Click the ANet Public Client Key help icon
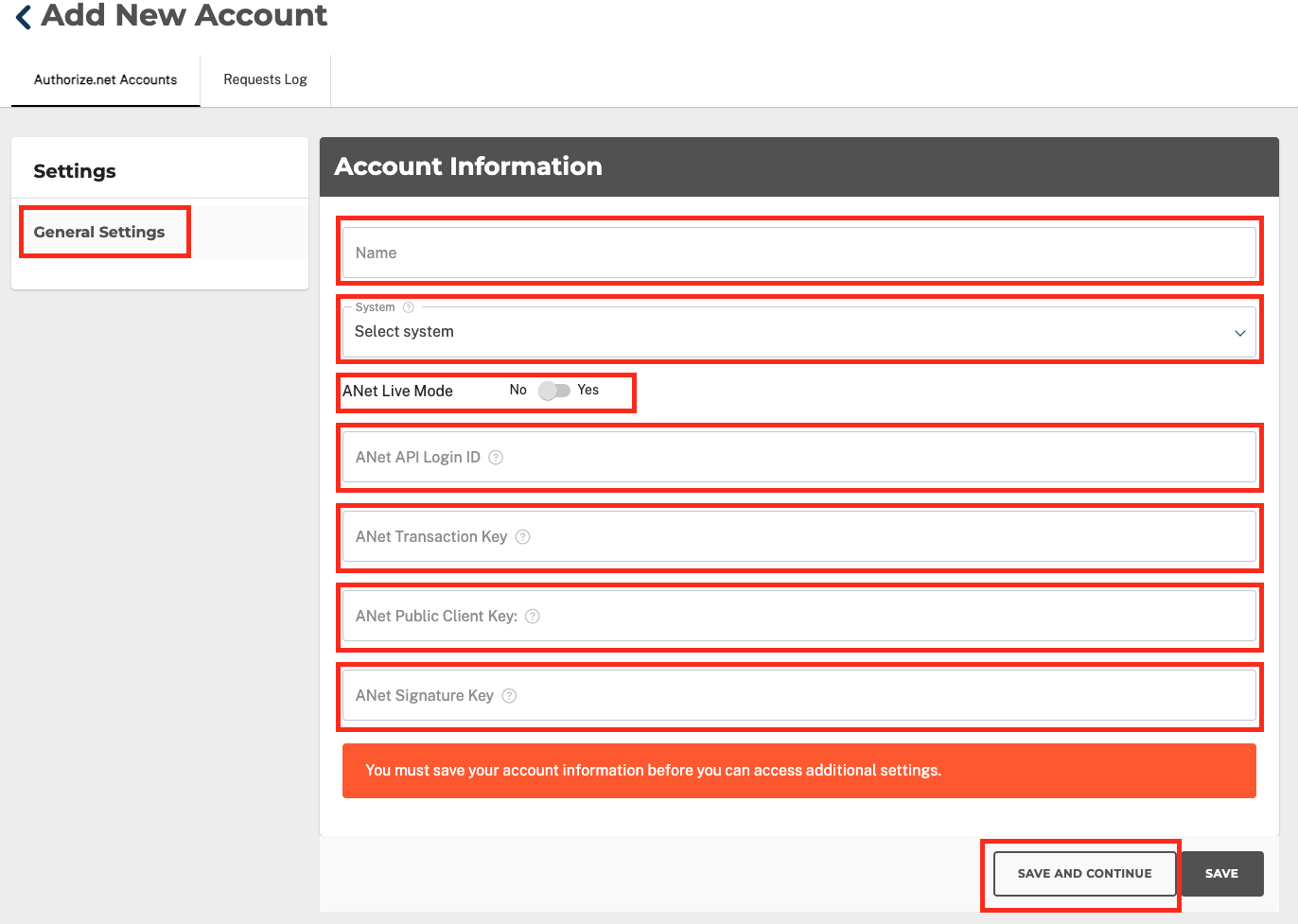 point(533,616)
